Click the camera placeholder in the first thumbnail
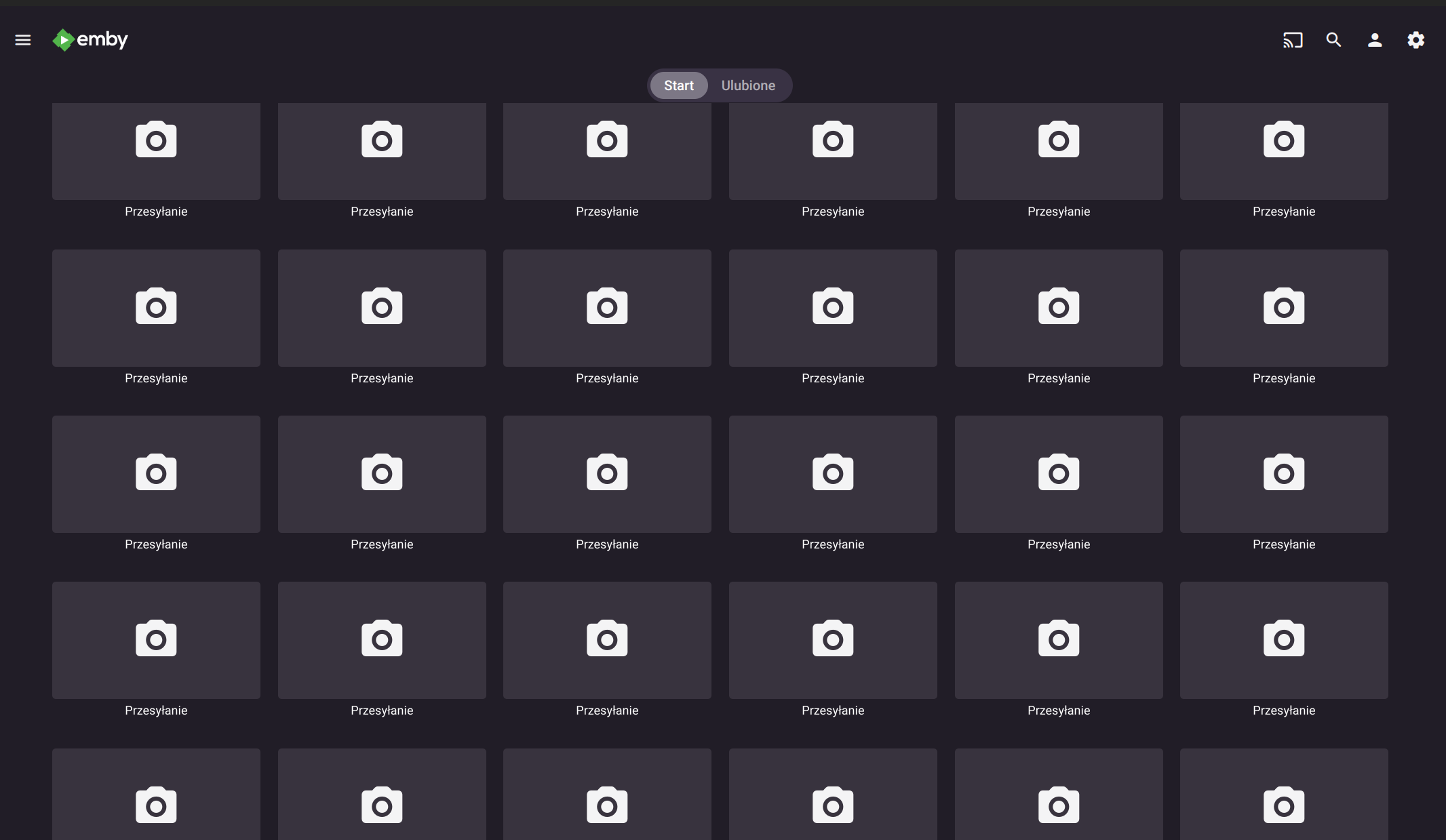This screenshot has height=840, width=1446. click(155, 140)
